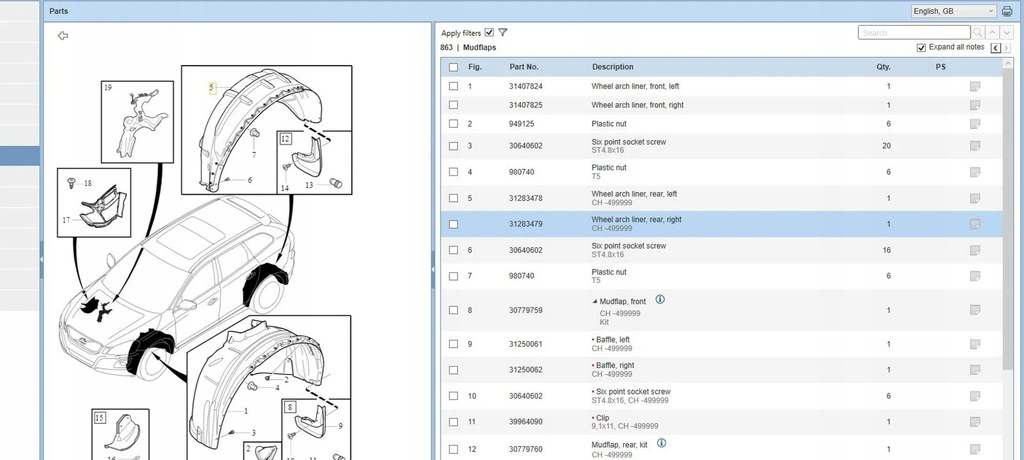Open note icon for part 31407825
The image size is (1024, 460).
tap(975, 105)
